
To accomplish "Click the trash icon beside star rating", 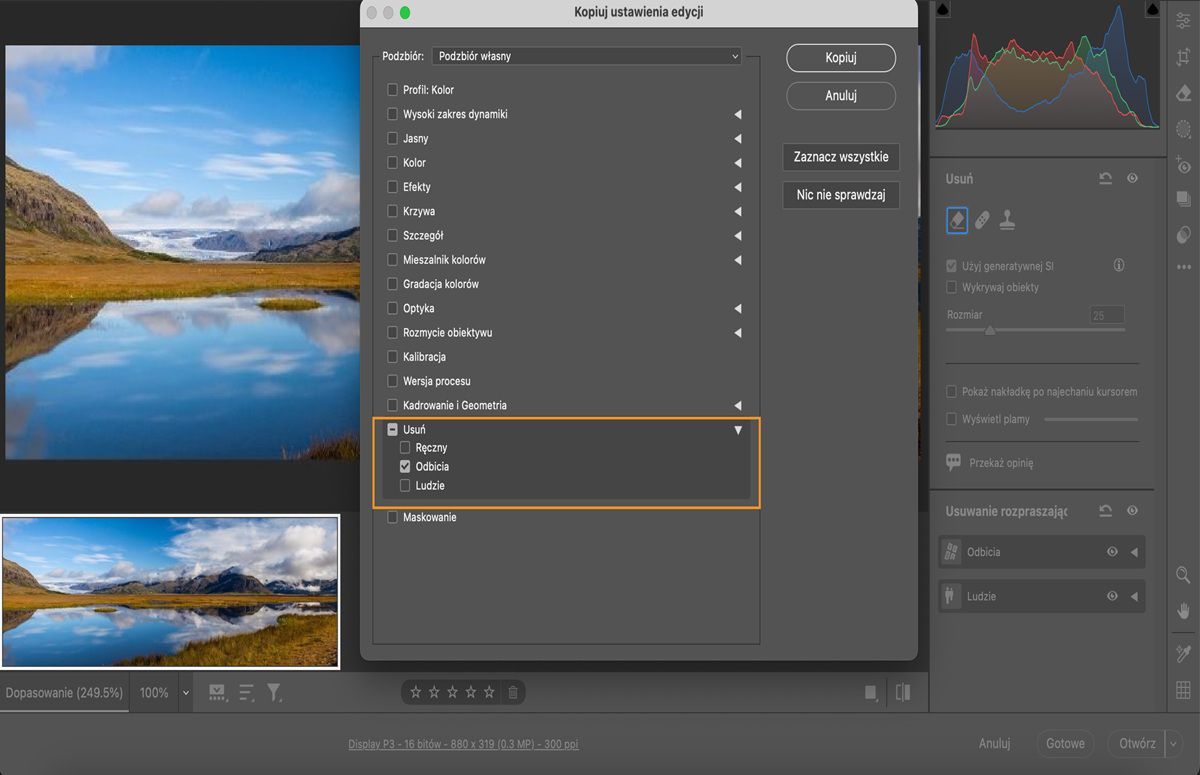I will tap(513, 692).
